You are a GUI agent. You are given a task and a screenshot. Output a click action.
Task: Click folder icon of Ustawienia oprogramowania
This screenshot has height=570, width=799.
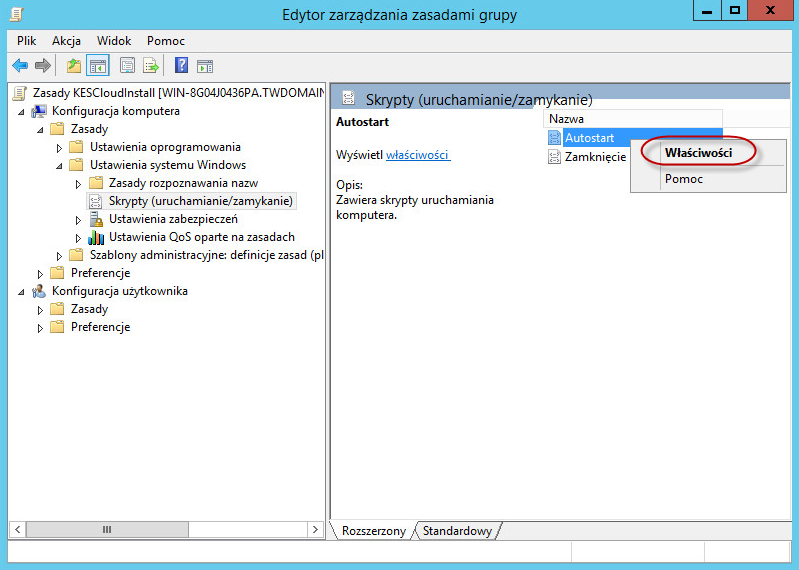[x=76, y=147]
